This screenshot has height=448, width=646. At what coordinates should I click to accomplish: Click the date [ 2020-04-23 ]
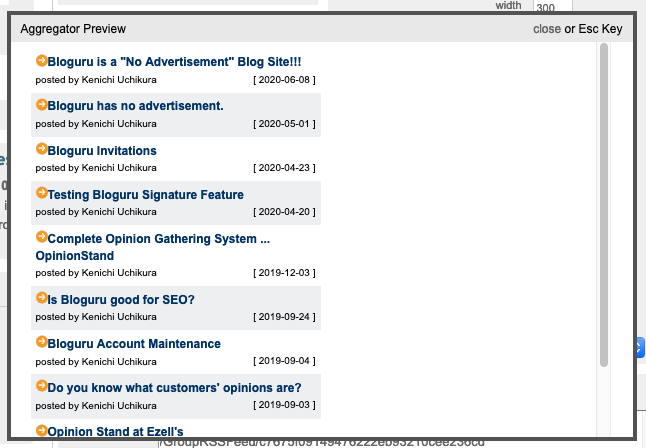click(284, 168)
